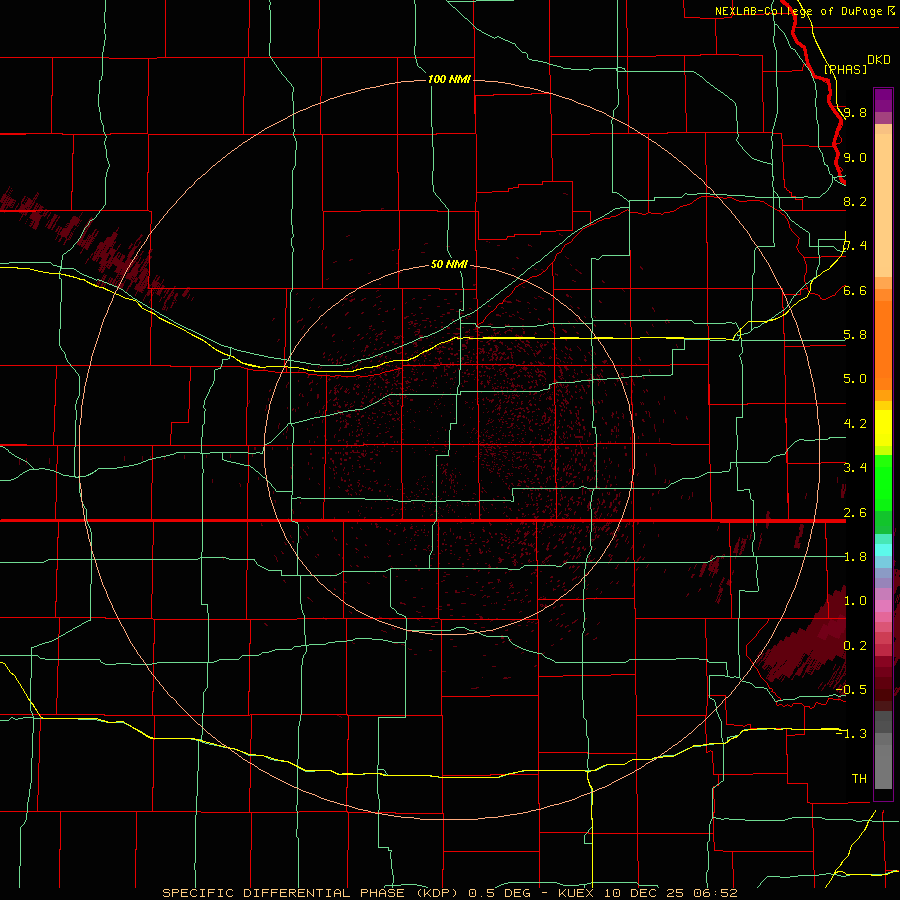Click the 5.0 value on the color scale
The image size is (900, 900).
tap(855, 379)
